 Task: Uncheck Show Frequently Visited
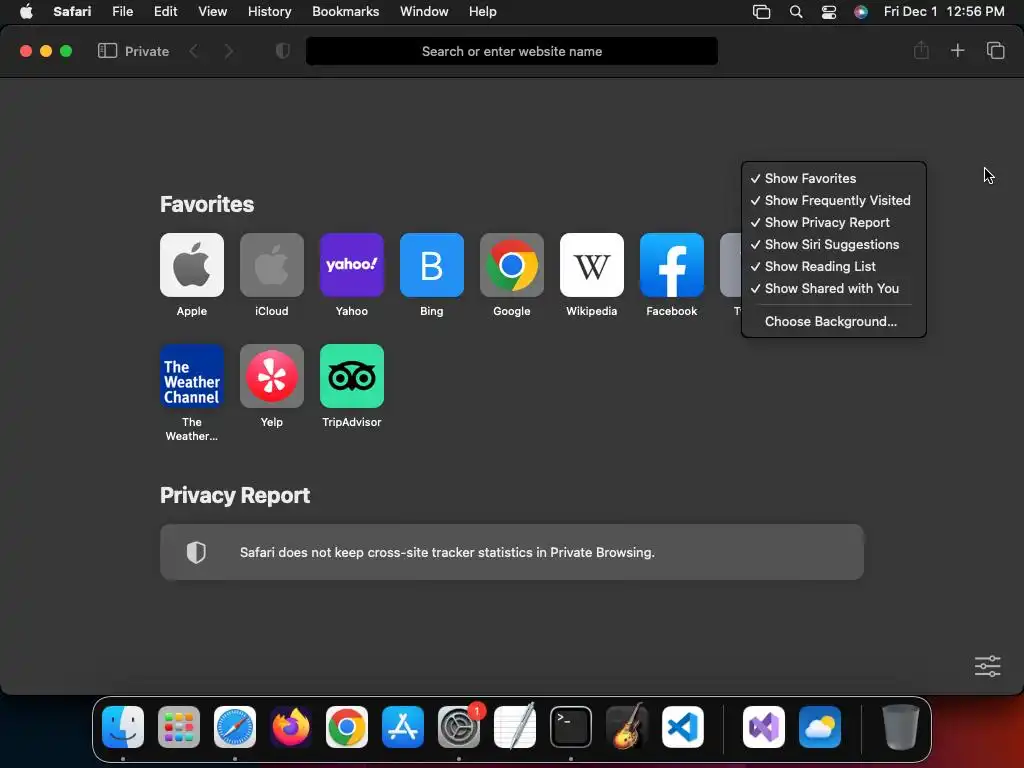(834, 200)
